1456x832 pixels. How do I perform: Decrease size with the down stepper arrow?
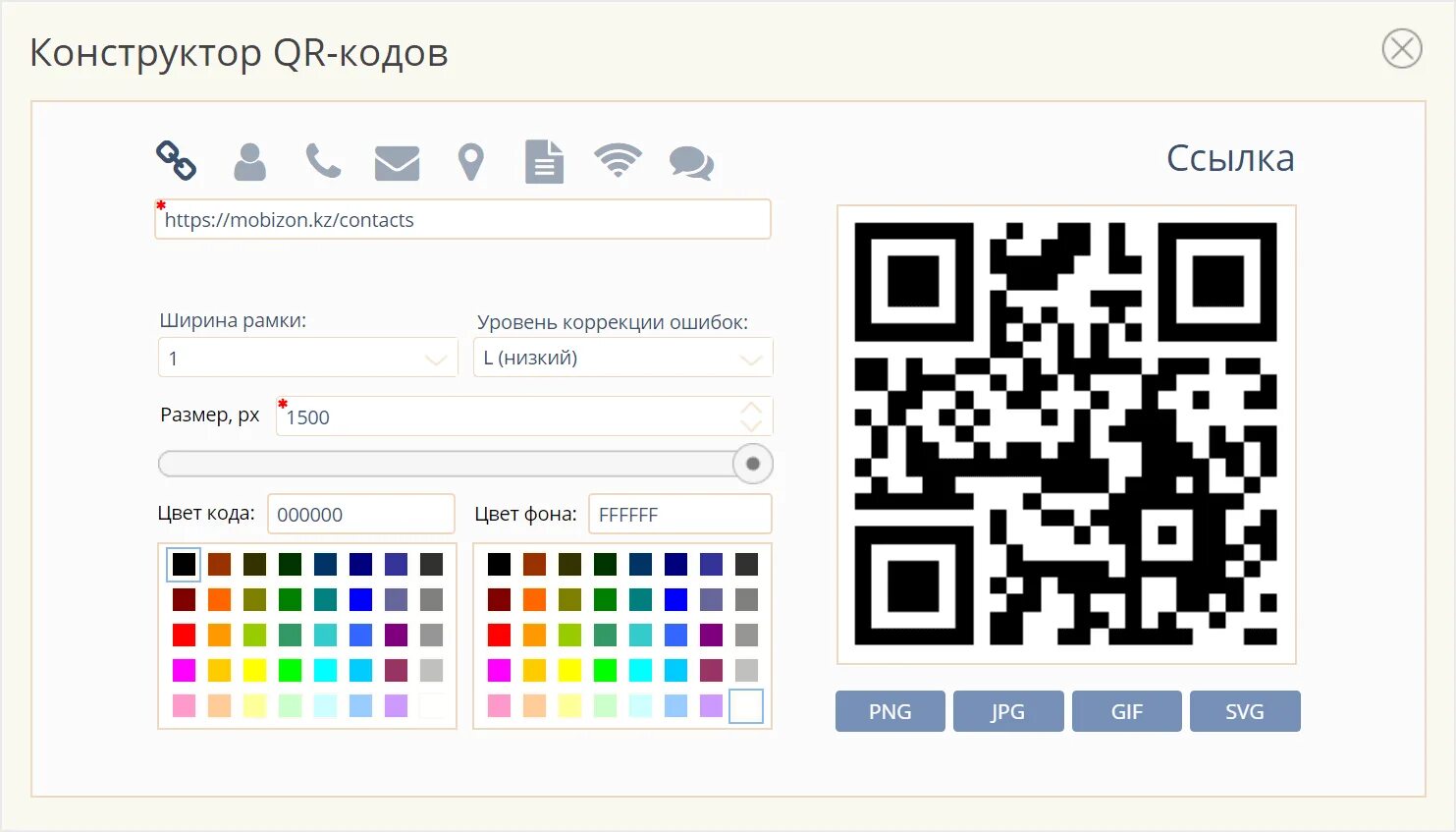[x=751, y=425]
